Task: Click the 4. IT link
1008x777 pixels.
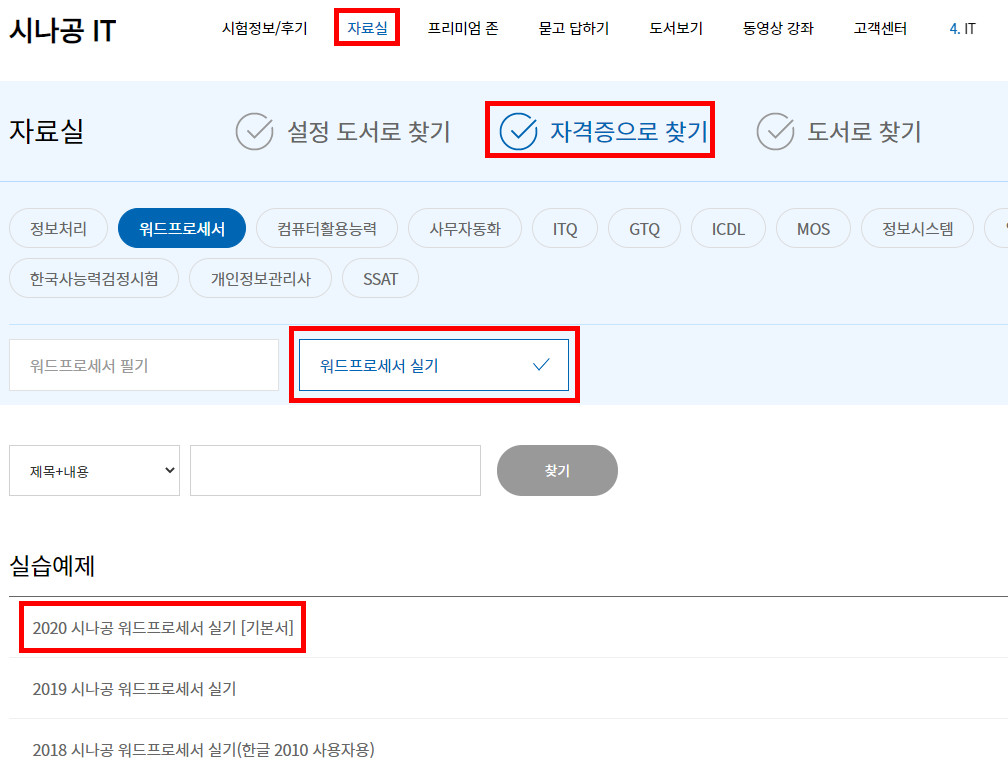Action: point(962,29)
